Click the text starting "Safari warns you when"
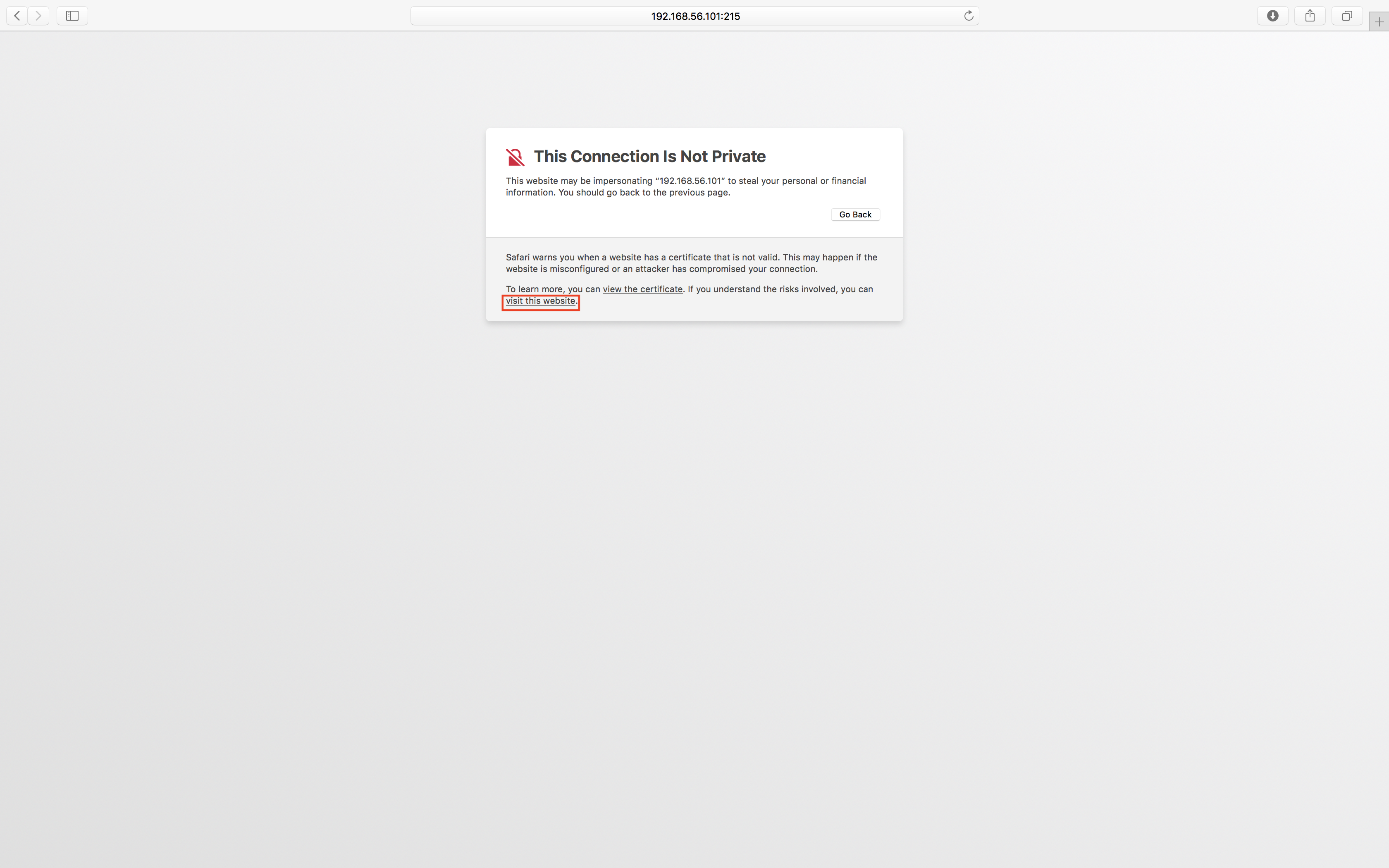 tap(691, 263)
